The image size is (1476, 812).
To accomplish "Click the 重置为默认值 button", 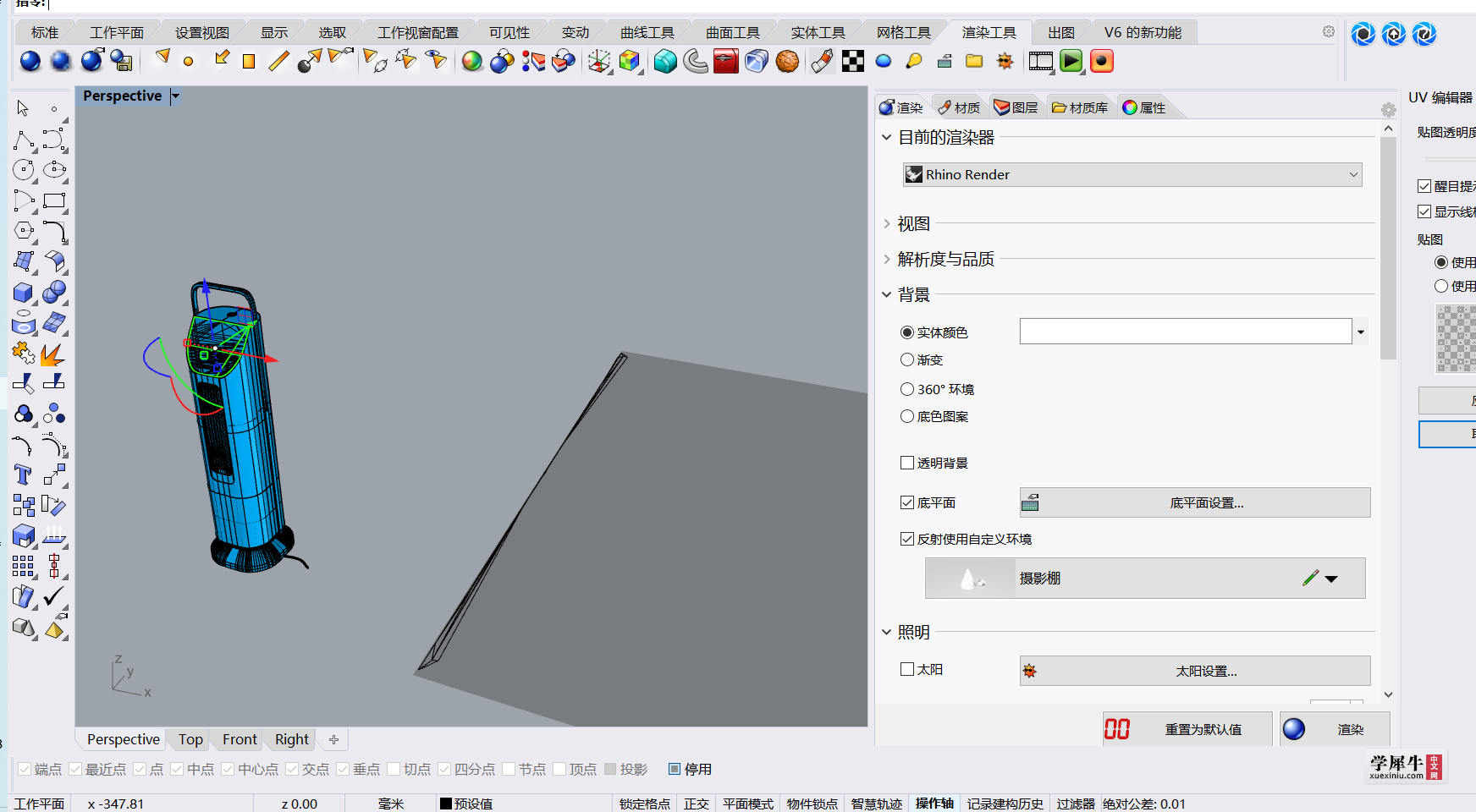I will [x=1187, y=729].
